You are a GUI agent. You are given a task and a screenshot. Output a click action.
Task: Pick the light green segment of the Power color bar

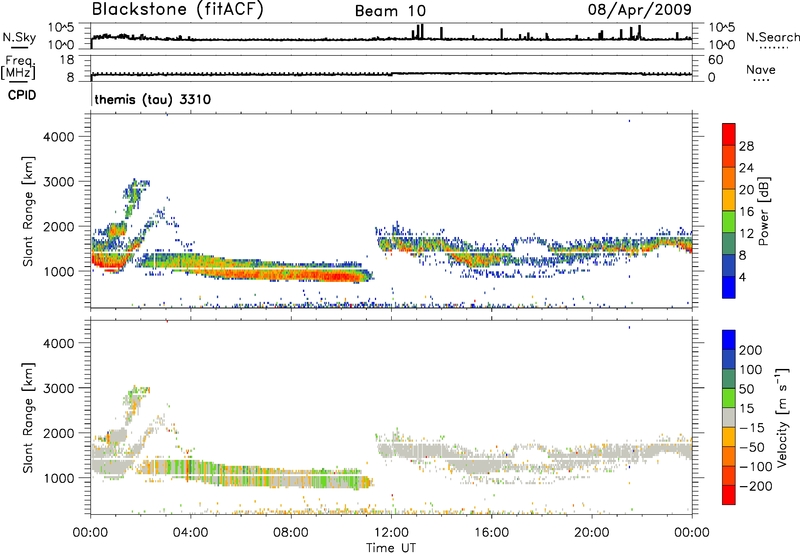(729, 222)
